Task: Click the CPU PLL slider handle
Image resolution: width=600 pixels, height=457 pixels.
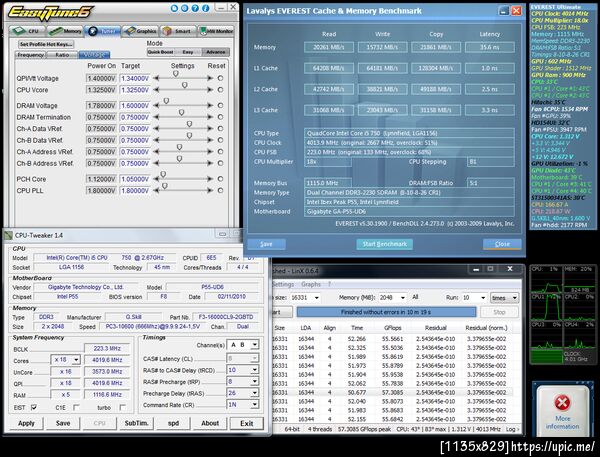Action: (x=165, y=186)
